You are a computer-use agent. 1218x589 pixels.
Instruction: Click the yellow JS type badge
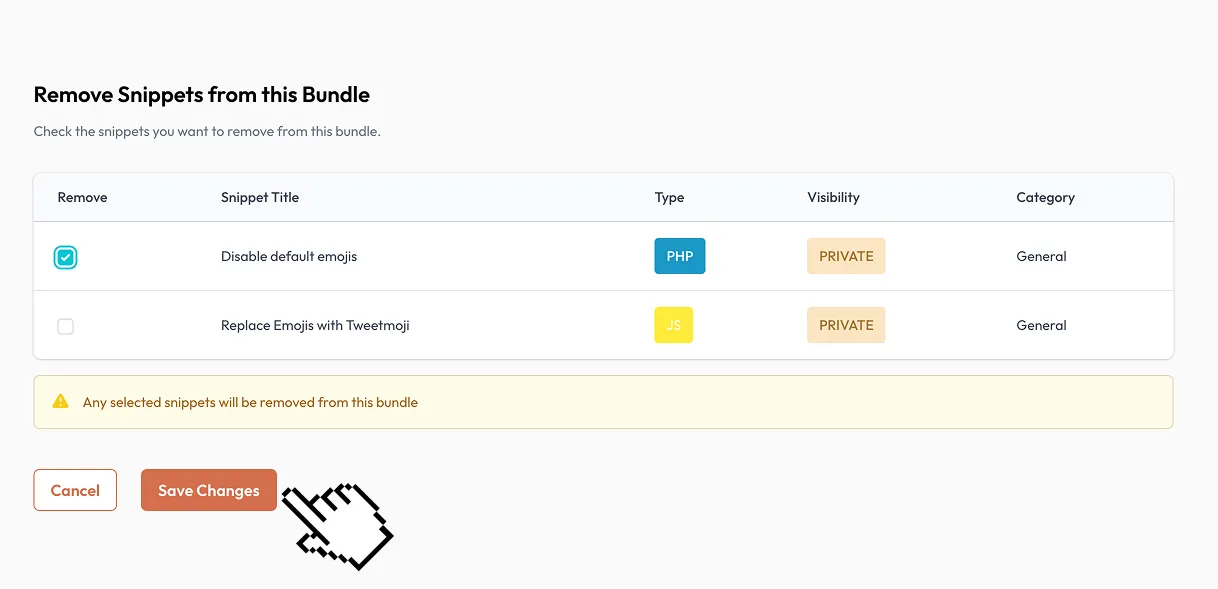(x=674, y=325)
